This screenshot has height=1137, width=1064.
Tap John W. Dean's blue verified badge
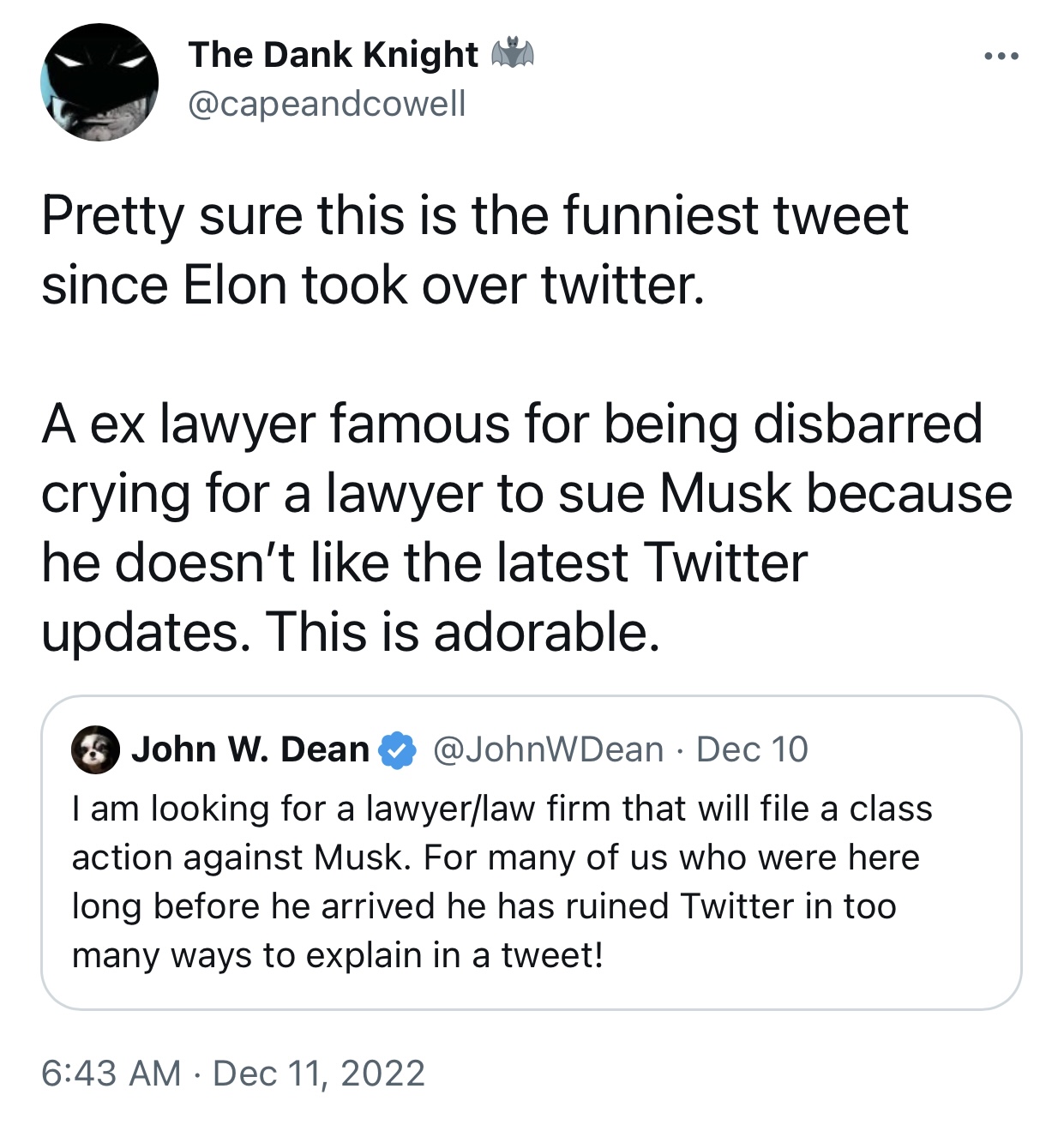tap(396, 750)
